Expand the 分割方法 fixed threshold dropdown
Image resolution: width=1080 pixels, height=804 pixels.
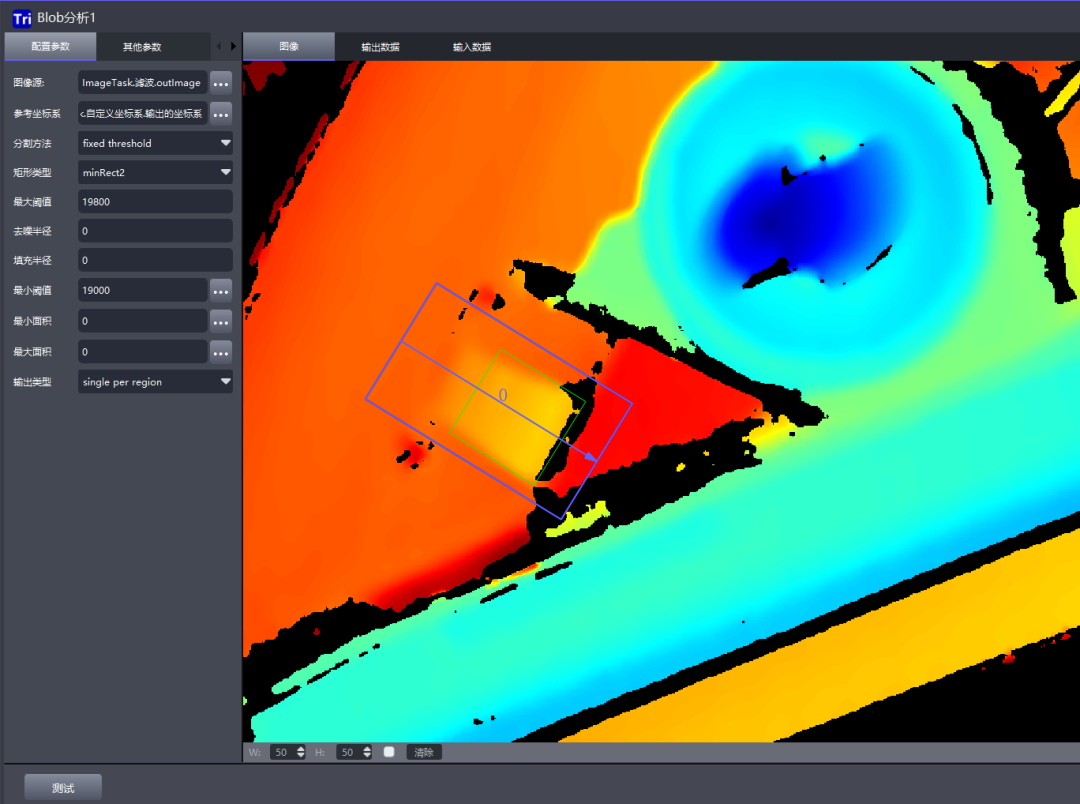tap(155, 143)
